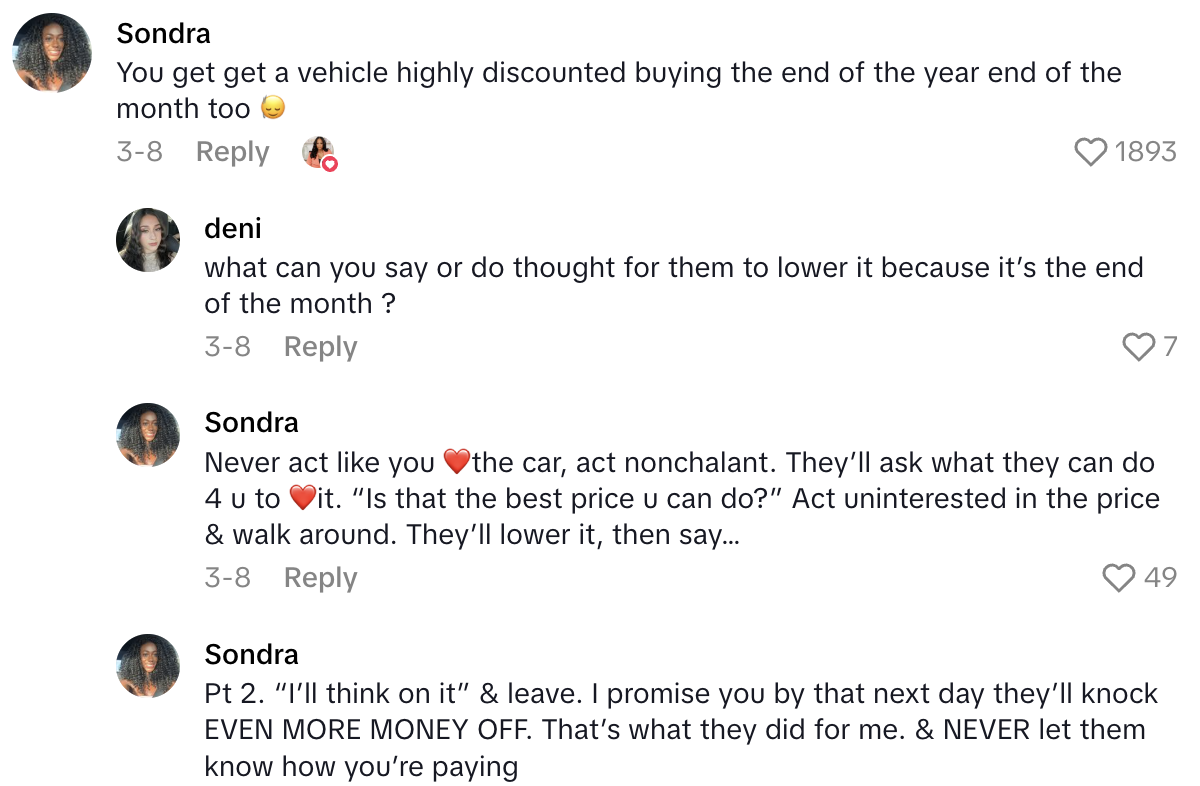Select the username deni
This screenshot has height=786, width=1200.
[x=233, y=227]
